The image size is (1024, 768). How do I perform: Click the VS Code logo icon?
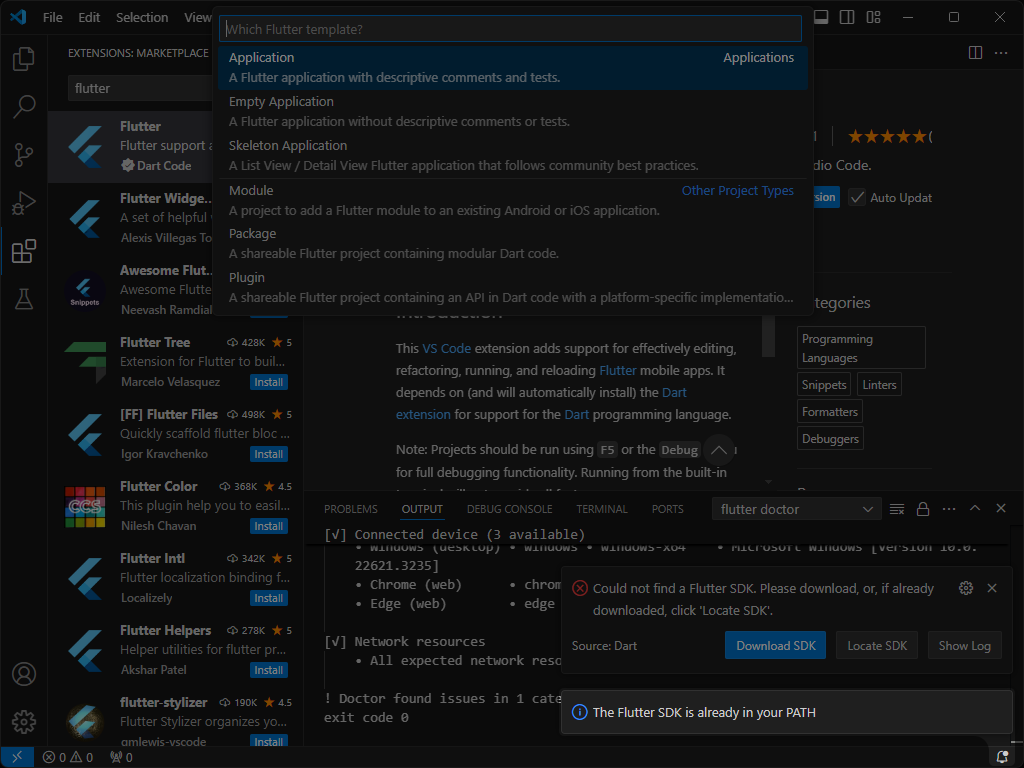(18, 17)
